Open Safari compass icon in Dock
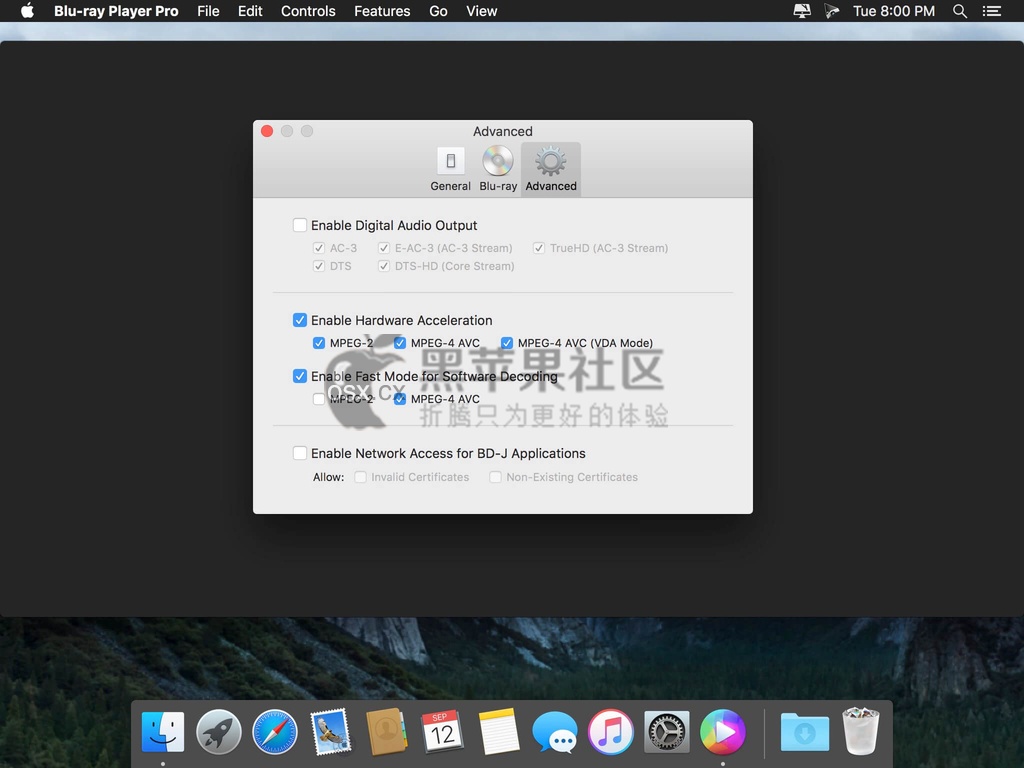1024x768 pixels. point(275,732)
